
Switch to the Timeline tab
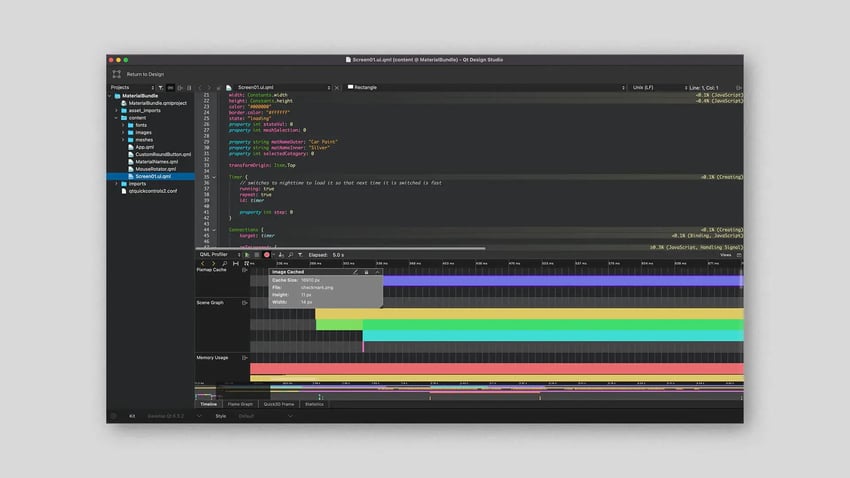coord(208,404)
